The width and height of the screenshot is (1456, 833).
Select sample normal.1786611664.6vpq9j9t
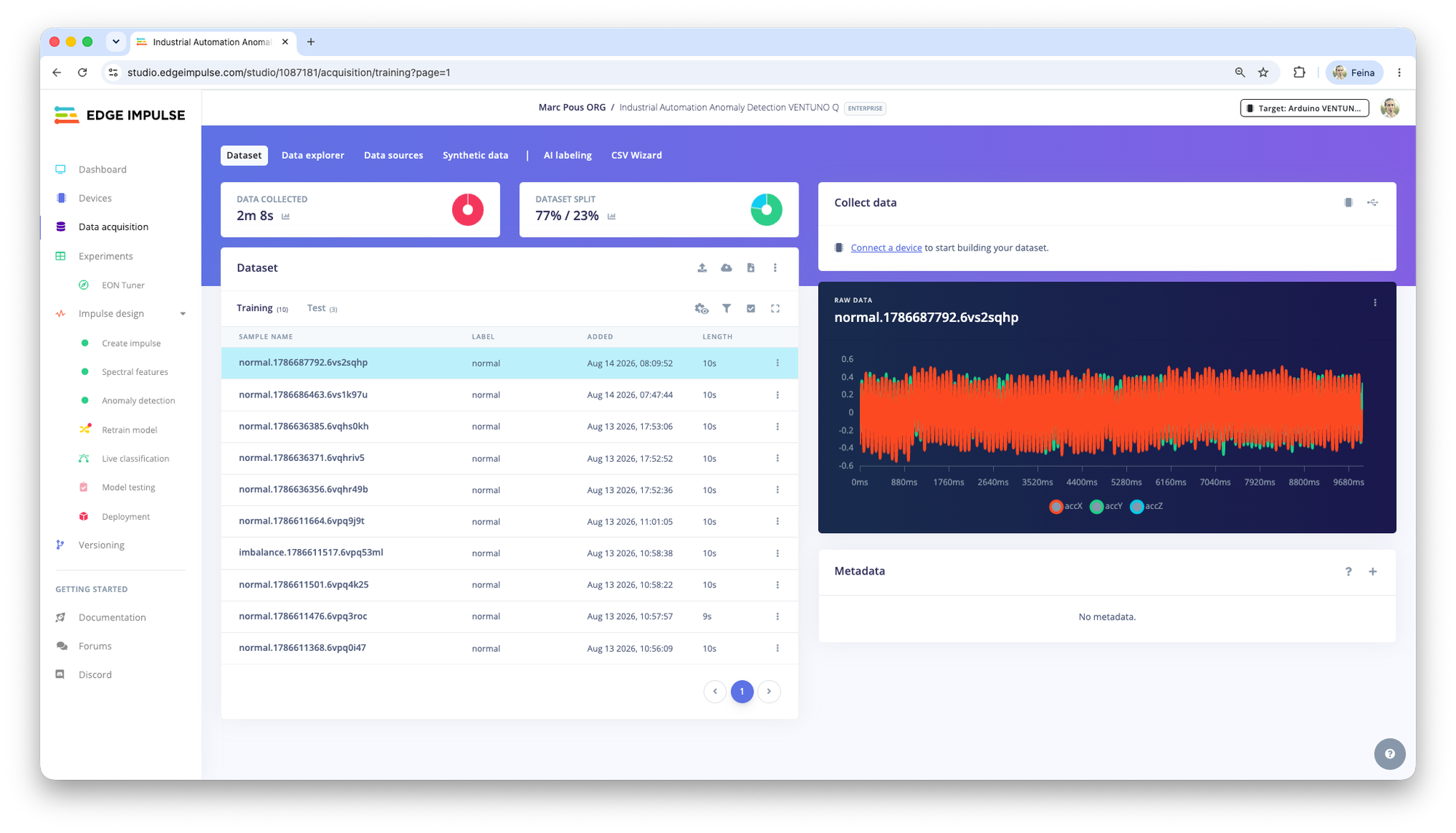point(301,521)
